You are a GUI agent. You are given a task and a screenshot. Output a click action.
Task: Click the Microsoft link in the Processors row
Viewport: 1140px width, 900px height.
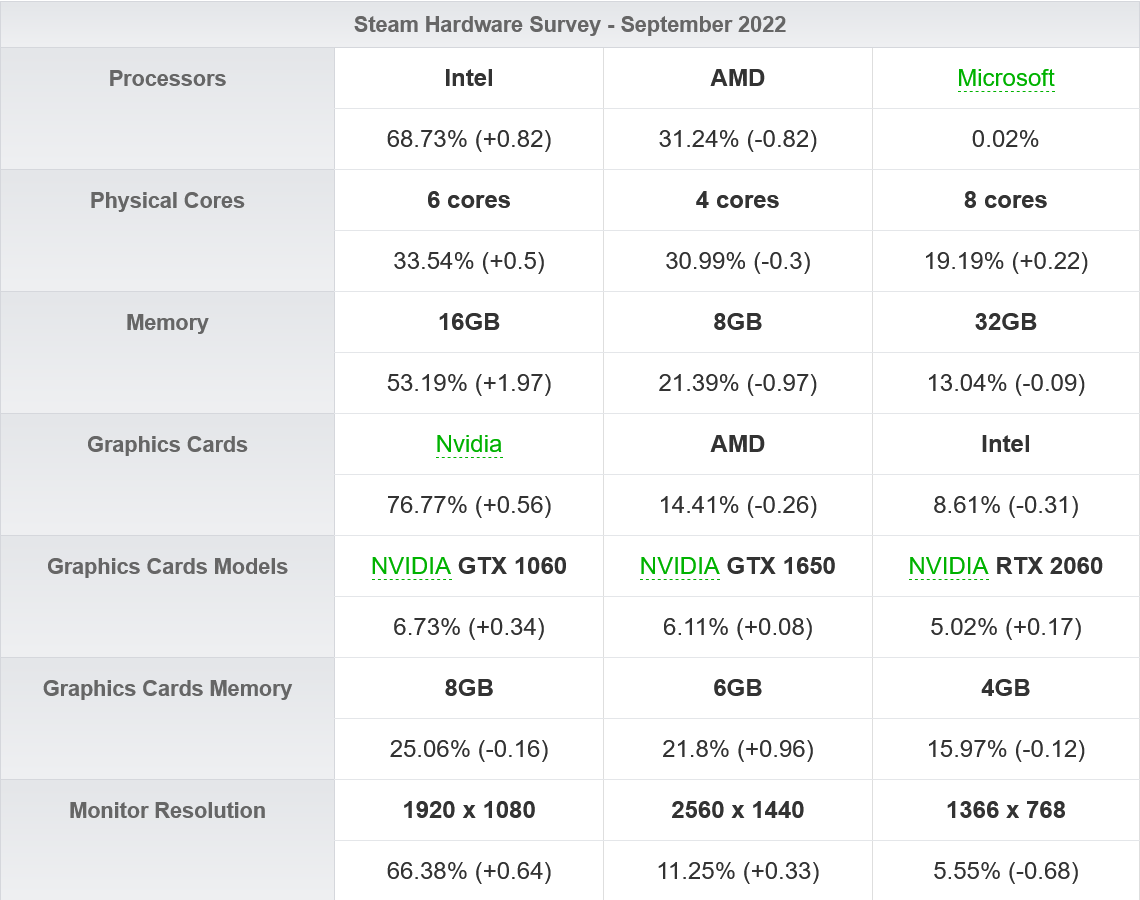point(1005,78)
